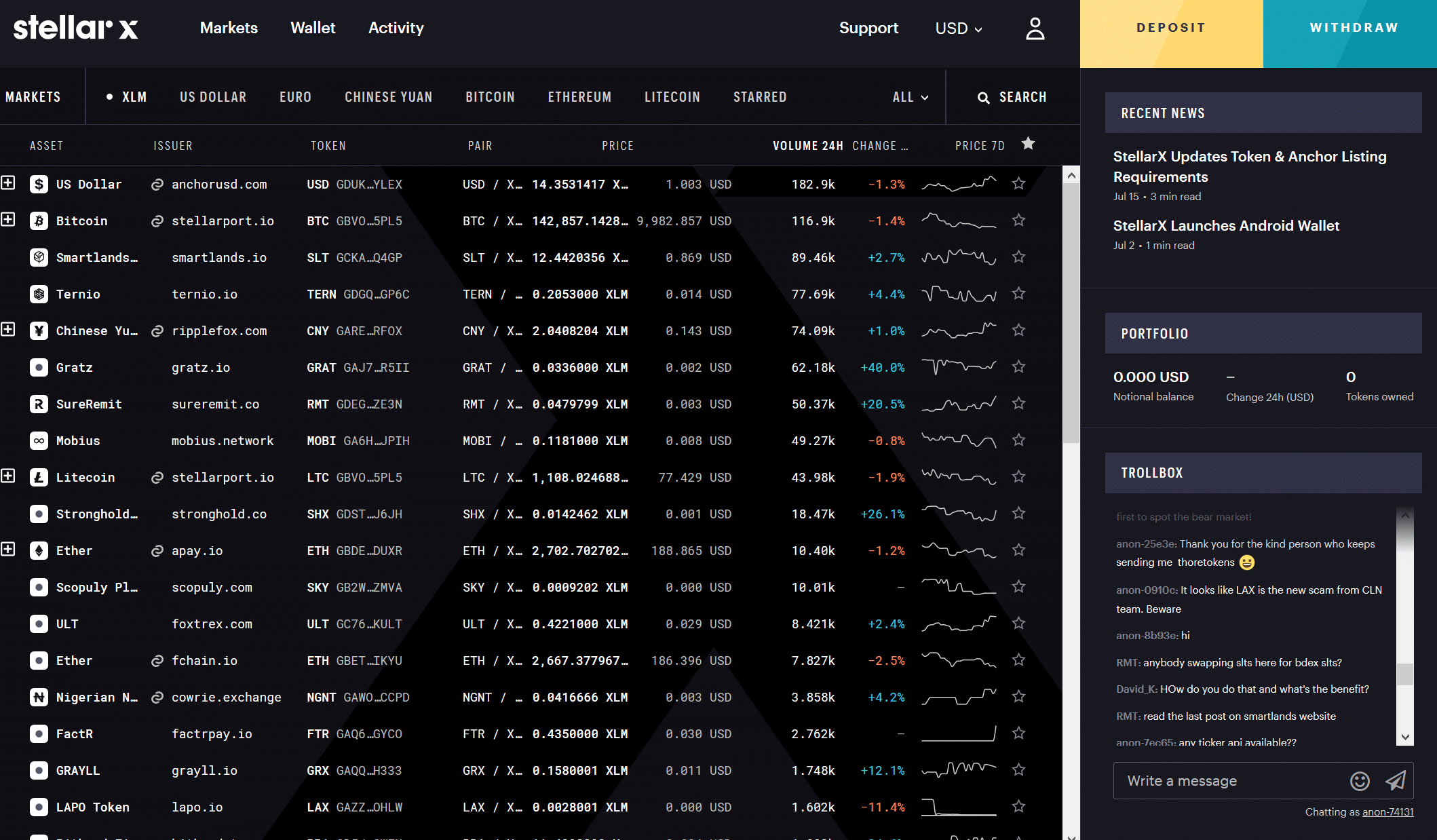The height and width of the screenshot is (840, 1437).
Task: Star the LAPO Token market row
Action: (1018, 806)
